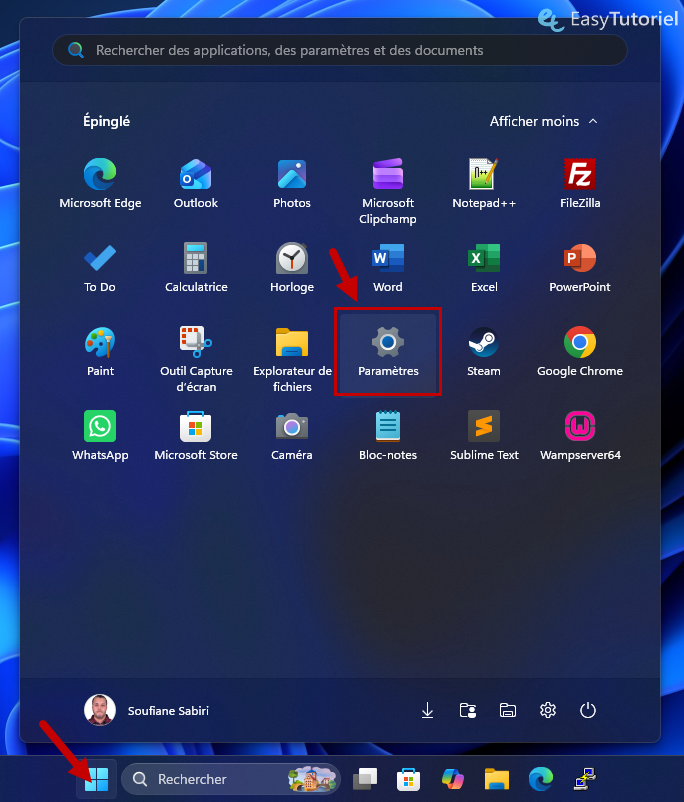Open Sublime Text
The image size is (684, 802).
tap(484, 436)
